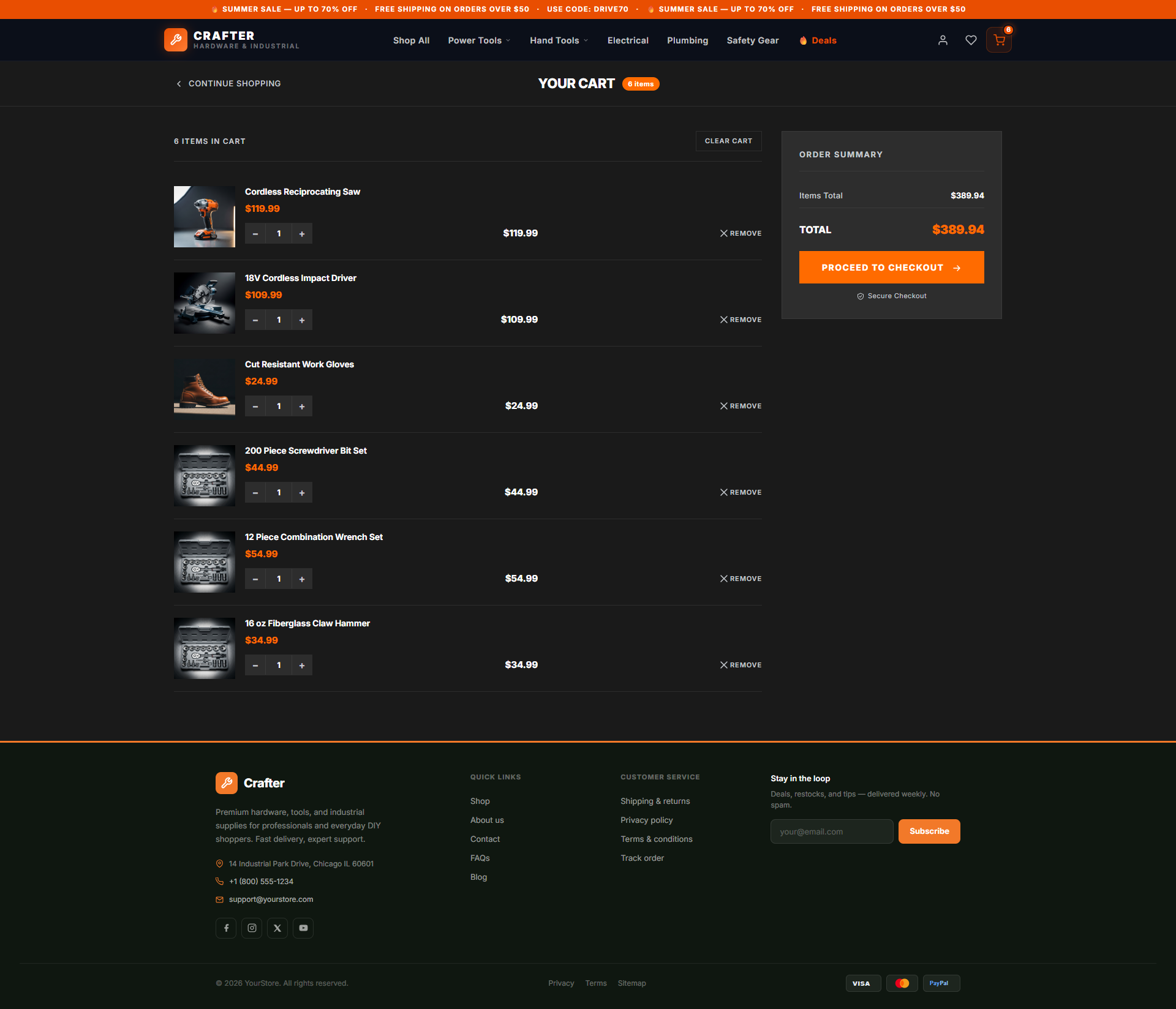Open the X social icon in footer
Viewport: 1176px width, 1009px height.
[x=277, y=928]
